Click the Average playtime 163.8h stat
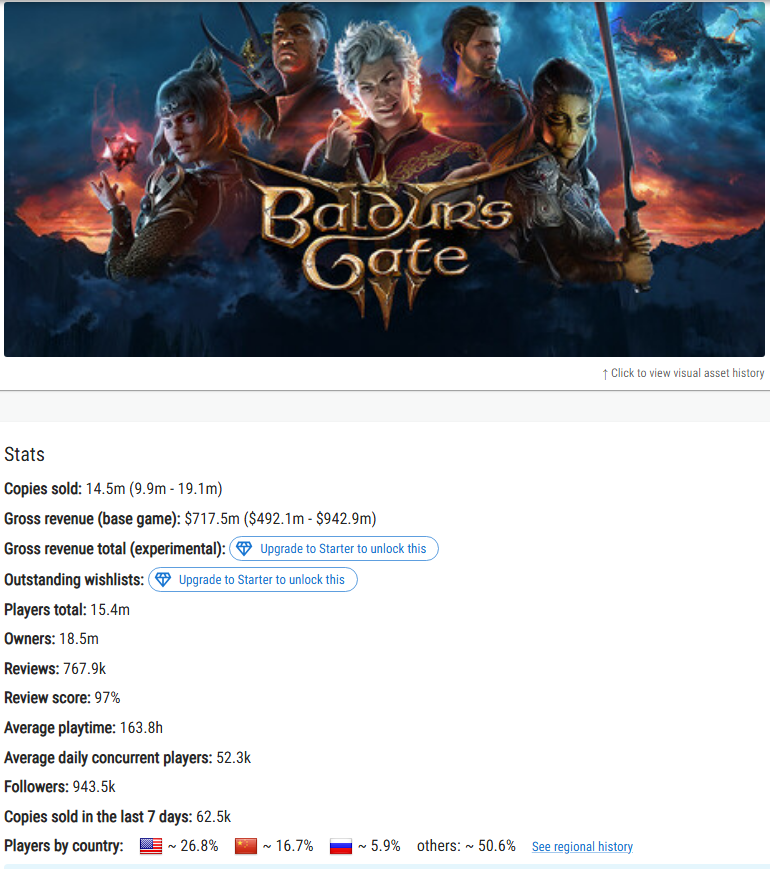This screenshot has height=869, width=770. 84,728
